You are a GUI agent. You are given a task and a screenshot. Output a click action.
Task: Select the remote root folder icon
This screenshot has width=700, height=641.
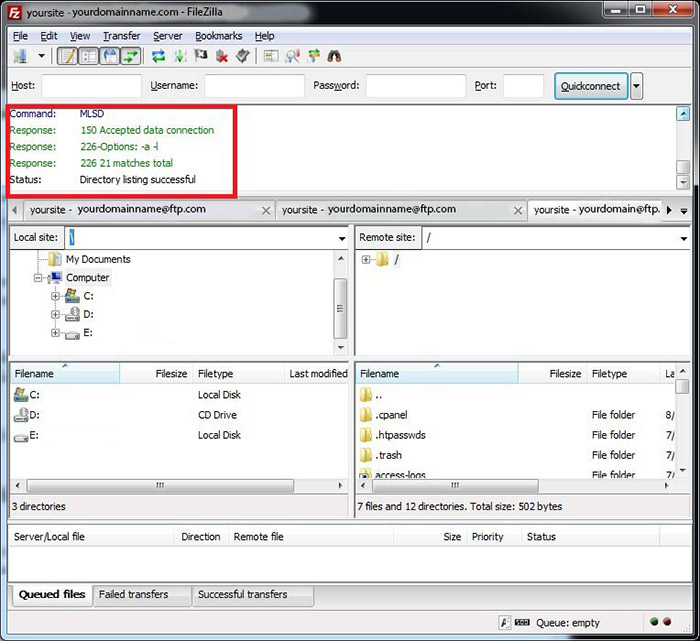382,259
